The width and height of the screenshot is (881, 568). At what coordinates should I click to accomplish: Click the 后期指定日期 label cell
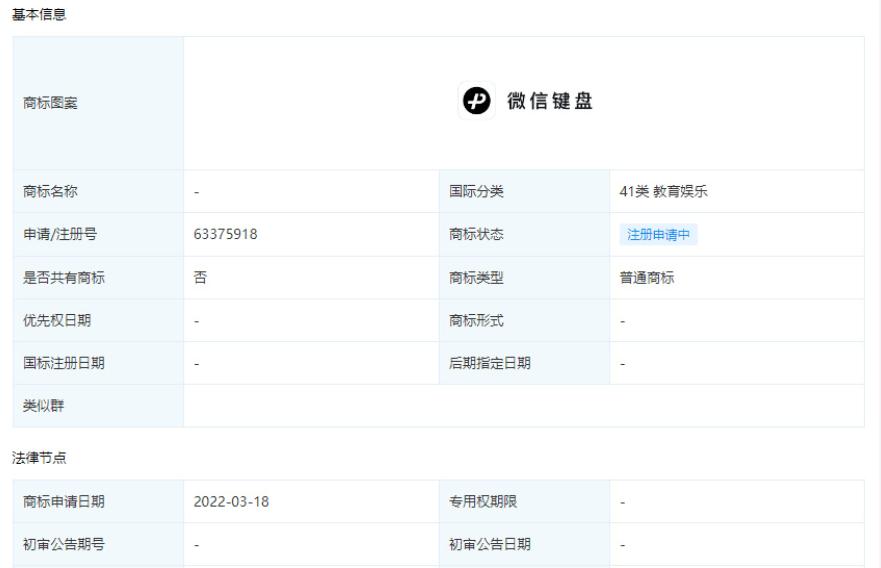coord(524,363)
